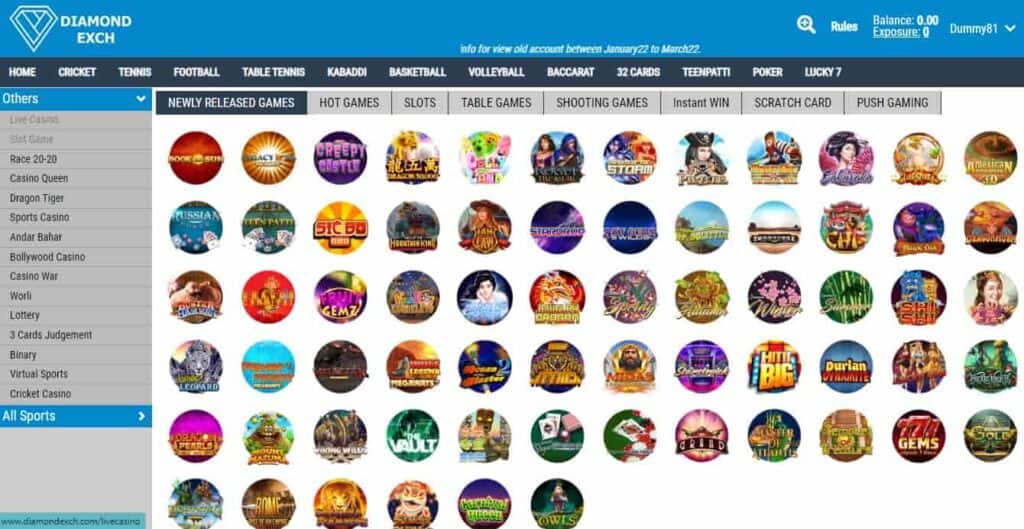The width and height of the screenshot is (1024, 529).
Task: Click the magnifier search icon in header
Action: click(807, 25)
